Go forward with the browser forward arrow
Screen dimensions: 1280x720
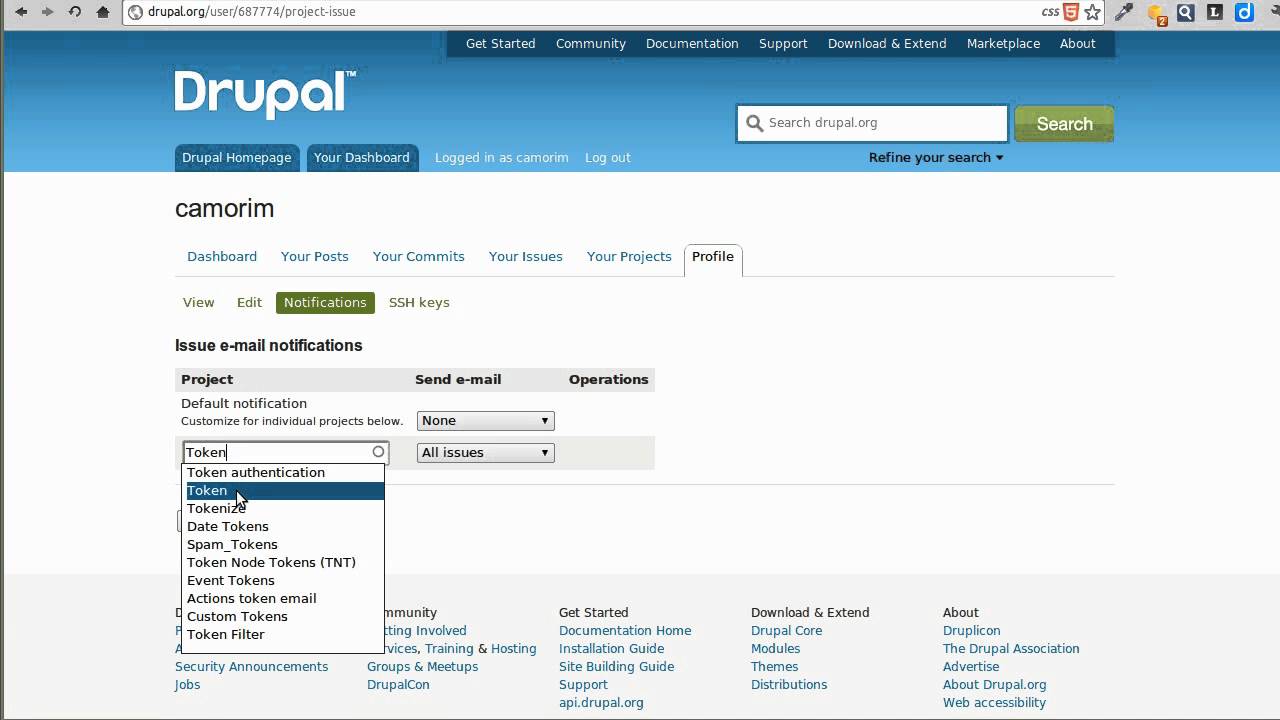pos(47,12)
